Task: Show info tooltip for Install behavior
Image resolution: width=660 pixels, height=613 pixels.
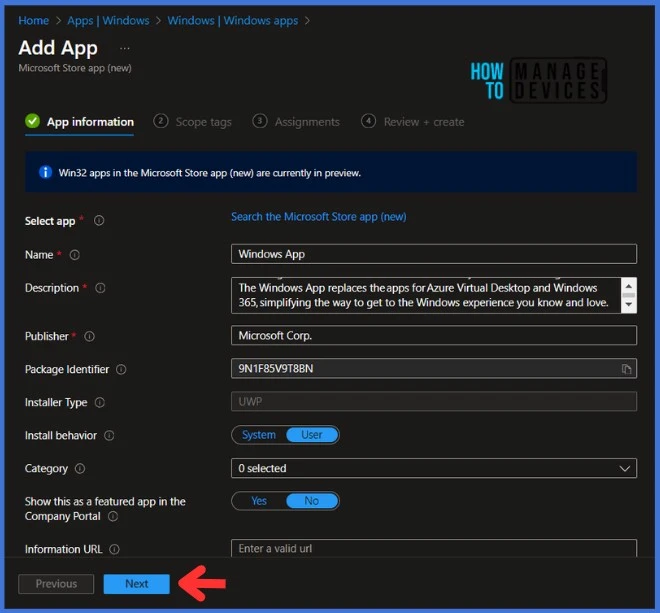Action: tap(109, 435)
